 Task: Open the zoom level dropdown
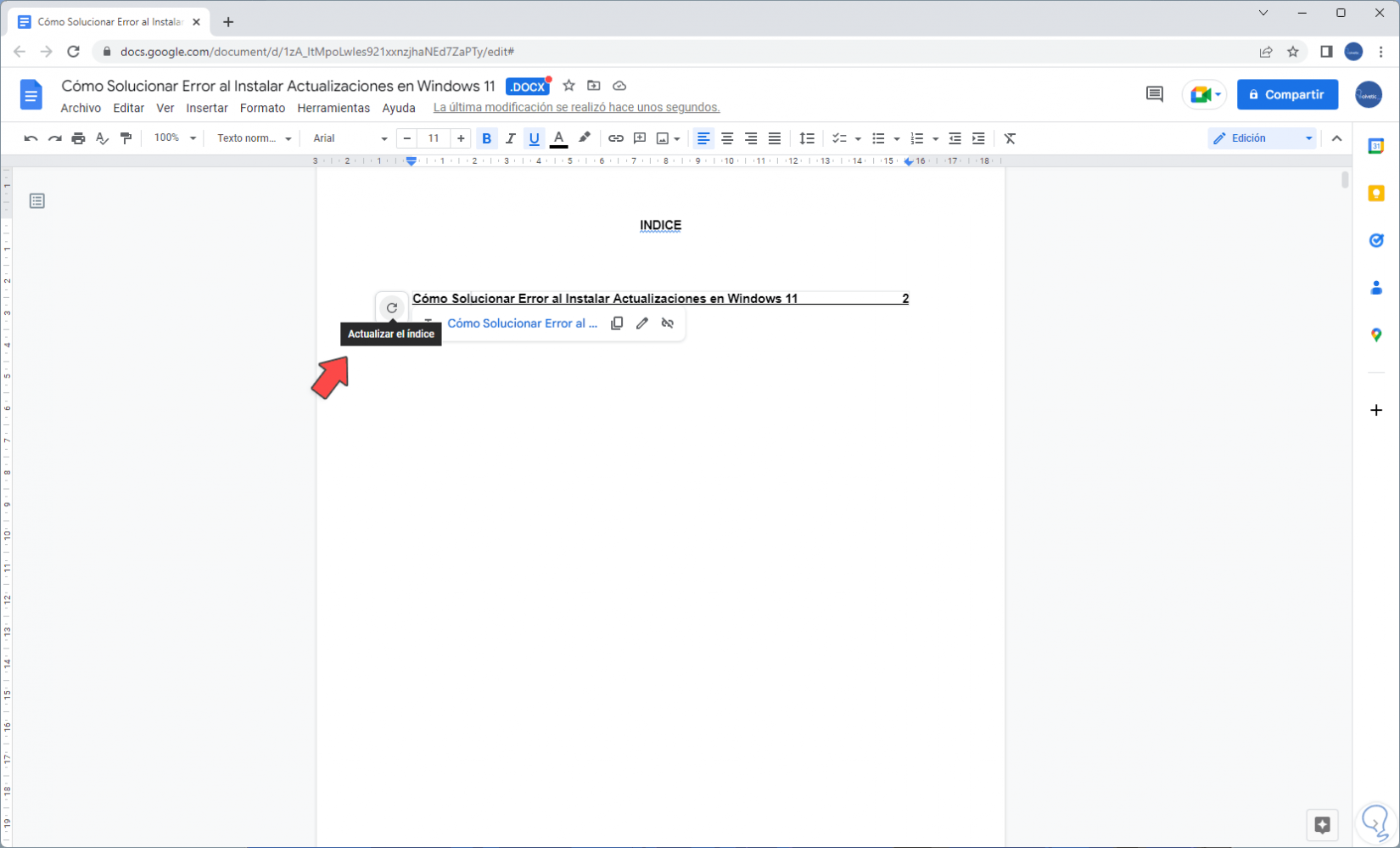(175, 138)
